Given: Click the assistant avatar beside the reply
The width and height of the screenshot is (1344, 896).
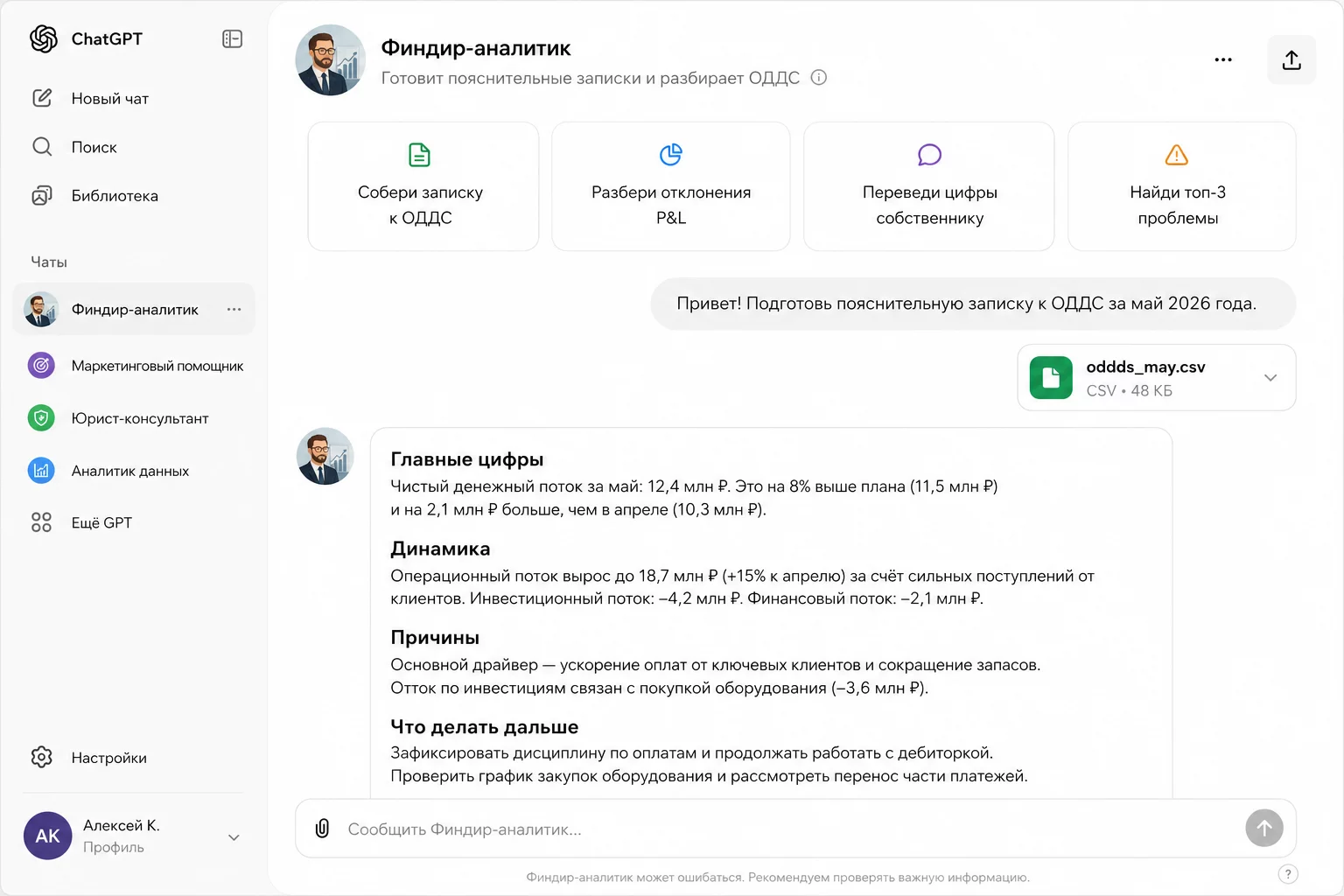Looking at the screenshot, I should (325, 456).
